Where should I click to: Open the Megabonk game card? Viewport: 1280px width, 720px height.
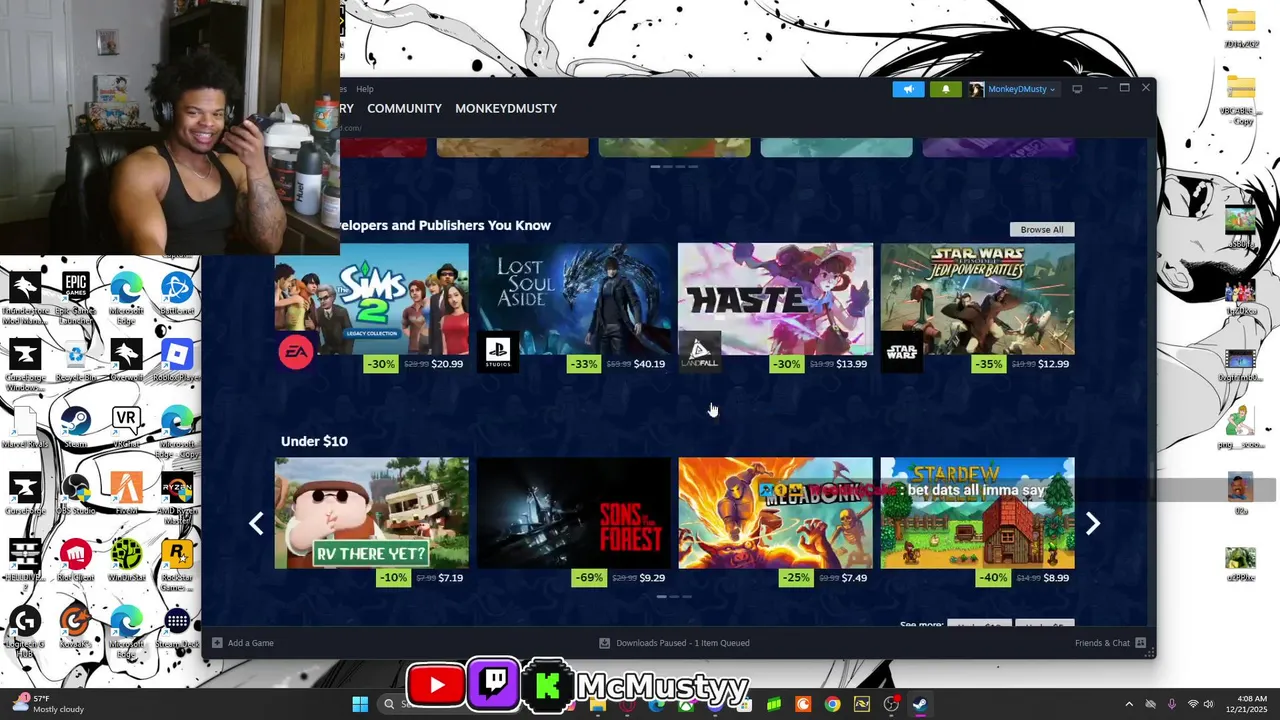(775, 513)
